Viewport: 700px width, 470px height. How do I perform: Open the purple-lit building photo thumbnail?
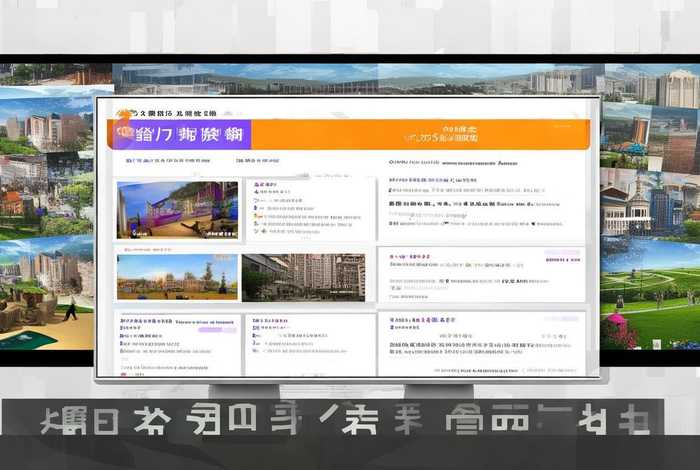pos(177,210)
